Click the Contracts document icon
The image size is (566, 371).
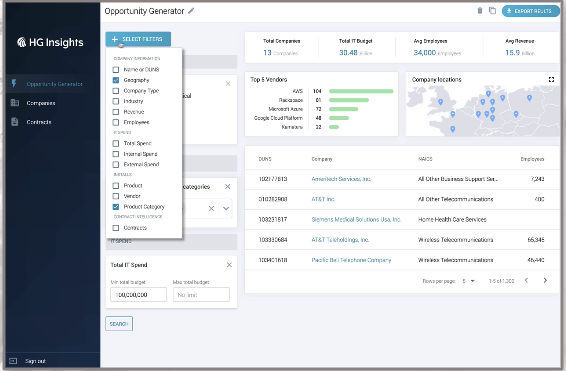[x=14, y=122]
